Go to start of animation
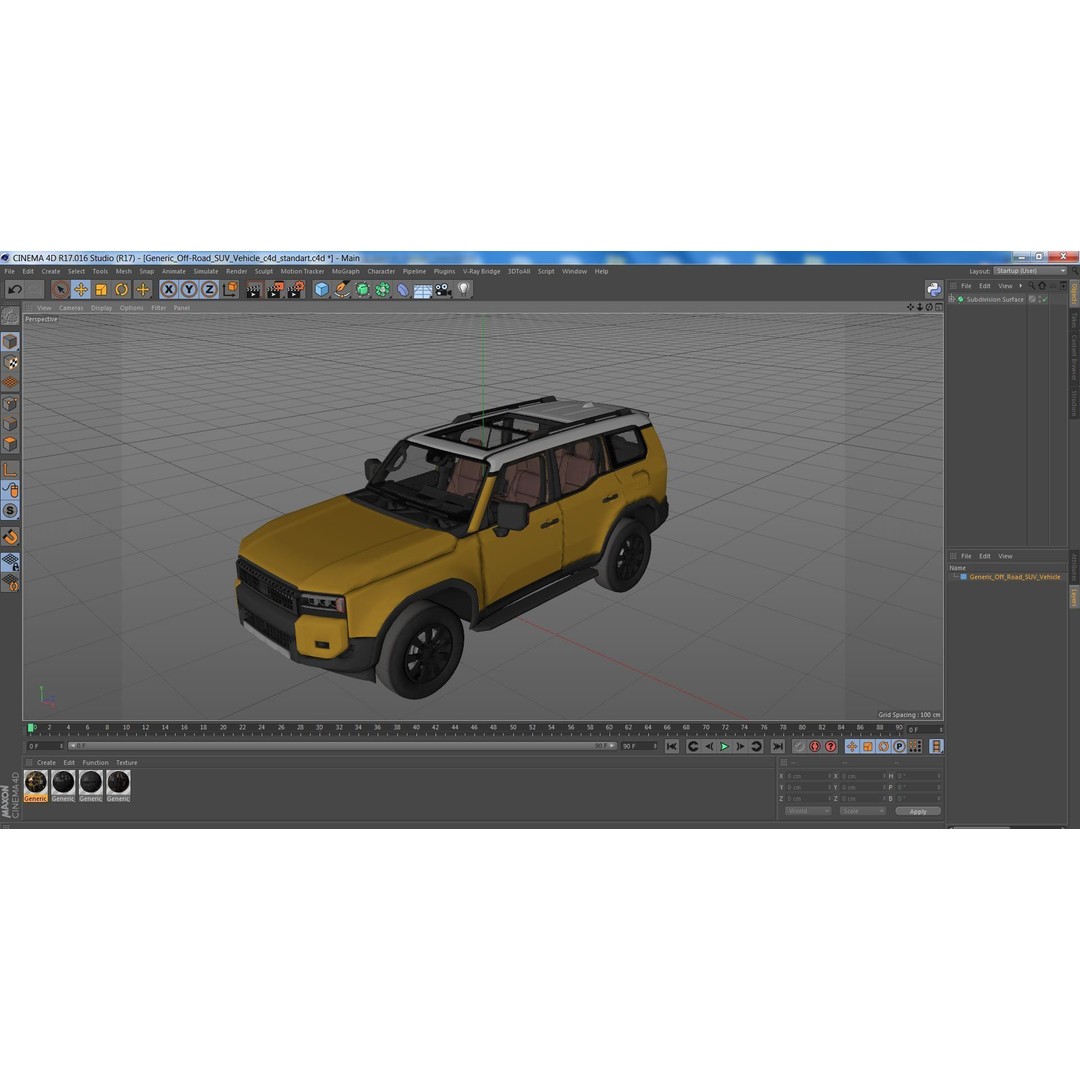 tap(672, 747)
